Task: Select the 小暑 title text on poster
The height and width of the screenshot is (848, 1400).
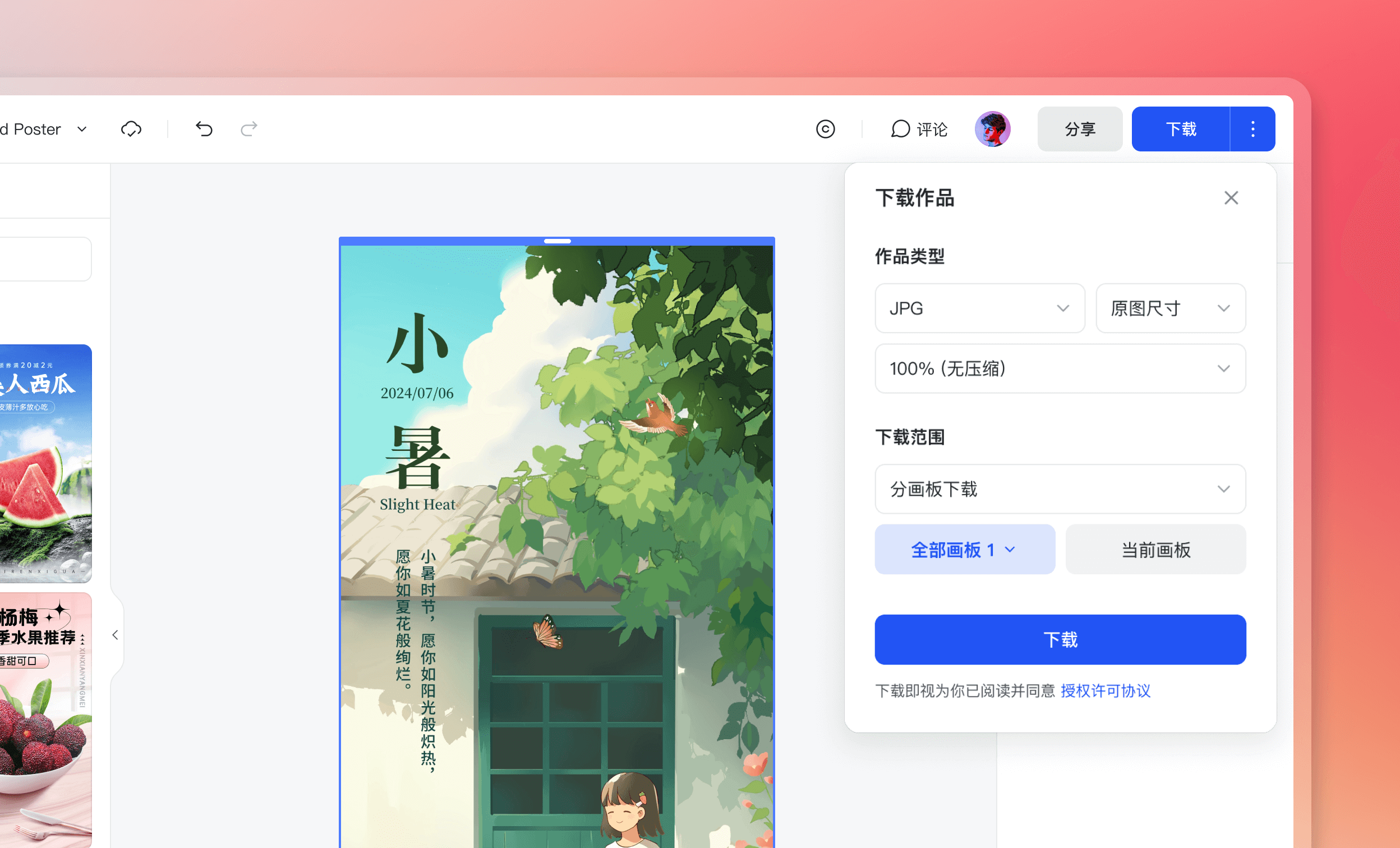Action: coord(417,400)
